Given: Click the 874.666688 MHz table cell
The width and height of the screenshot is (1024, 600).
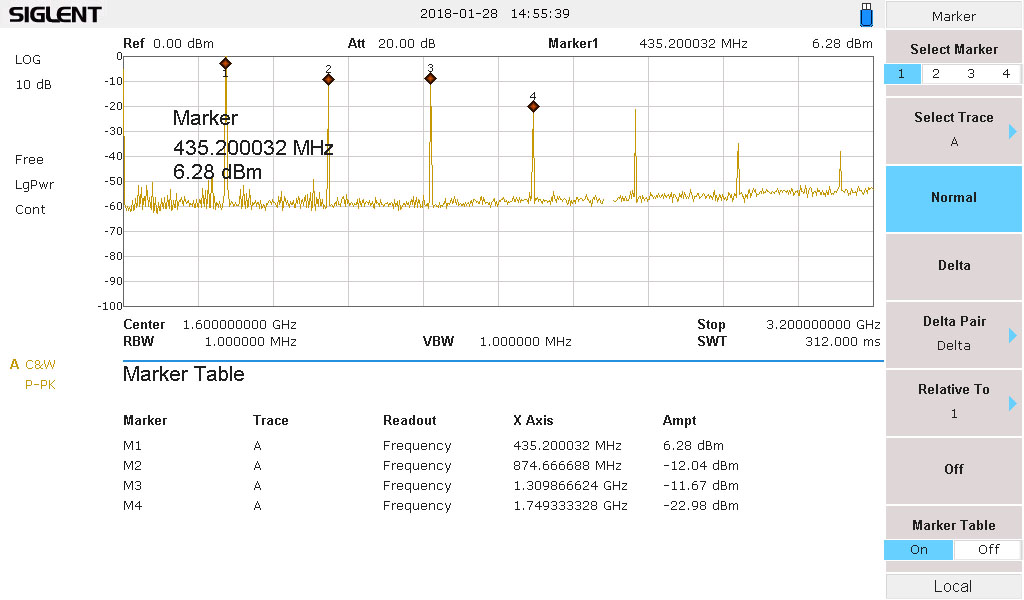Looking at the screenshot, I should pos(568,466).
